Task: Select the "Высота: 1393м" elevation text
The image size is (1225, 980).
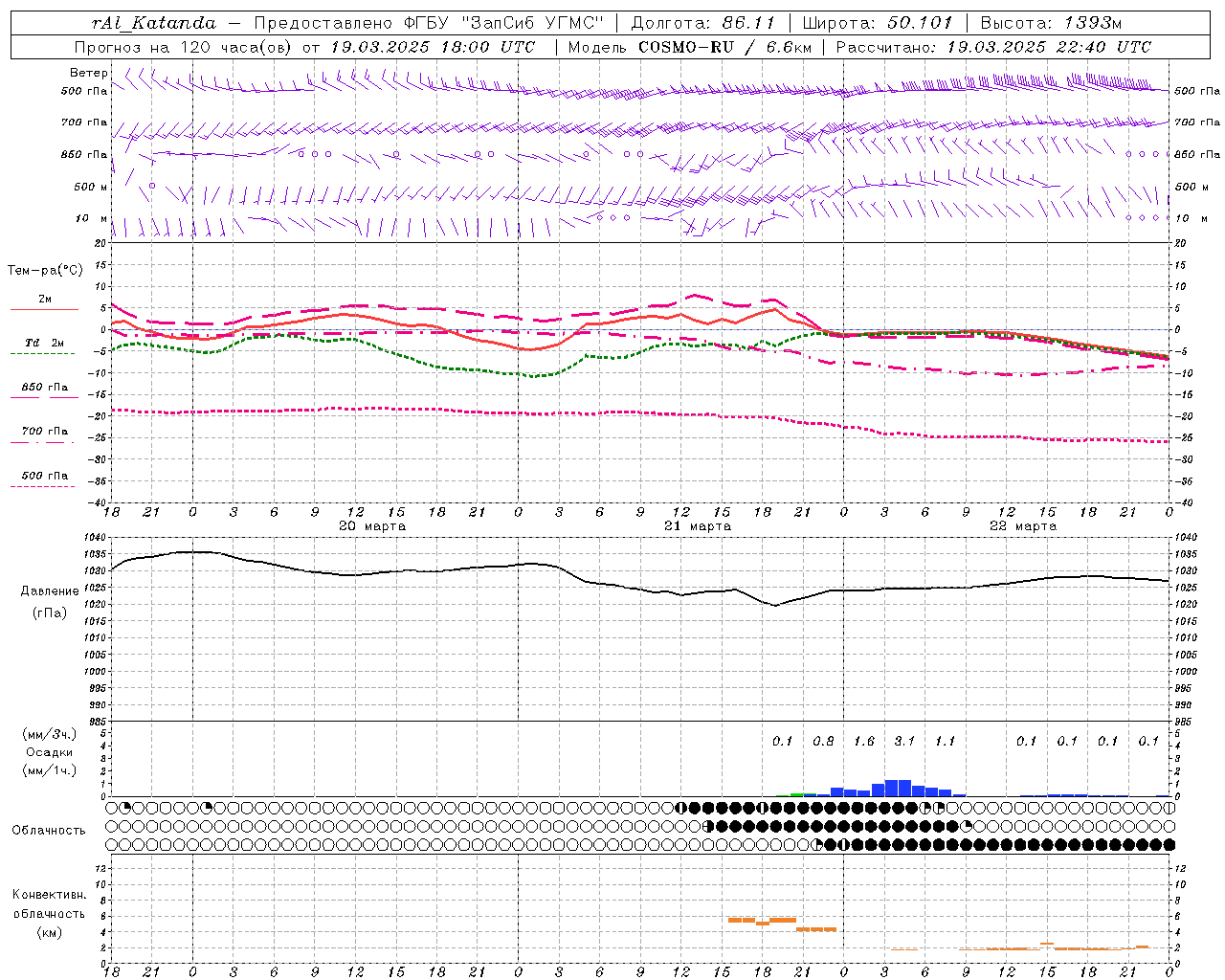Action: coord(1052,23)
